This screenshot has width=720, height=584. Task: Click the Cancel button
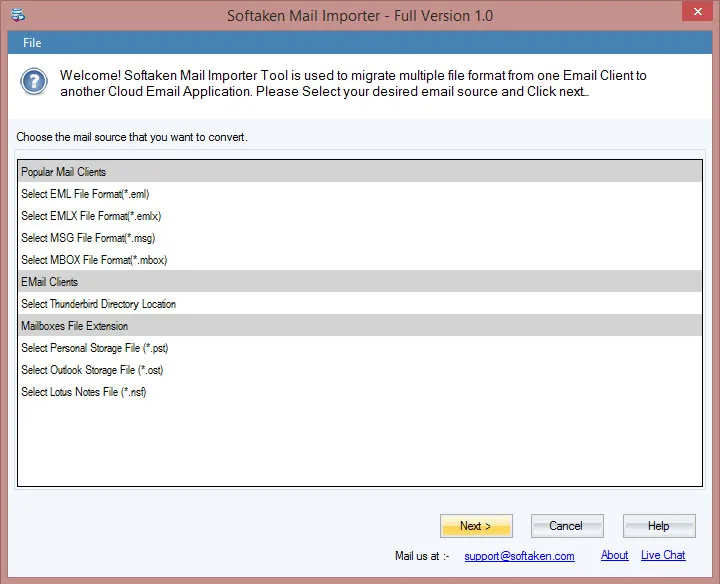[567, 526]
